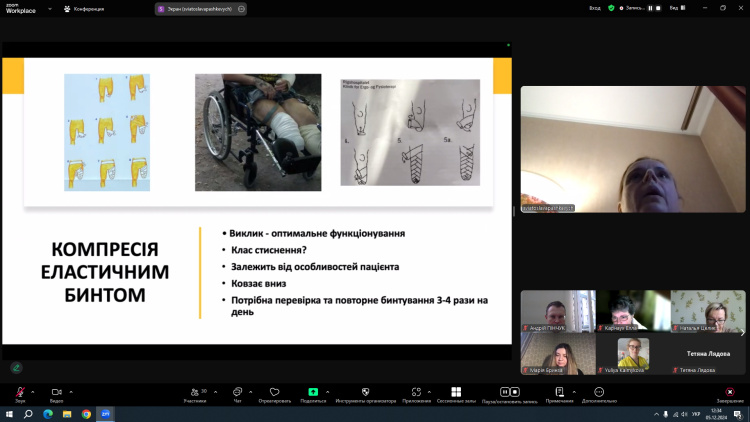This screenshot has width=750, height=422.
Task: Click the Вход sign-in link
Action: click(595, 8)
